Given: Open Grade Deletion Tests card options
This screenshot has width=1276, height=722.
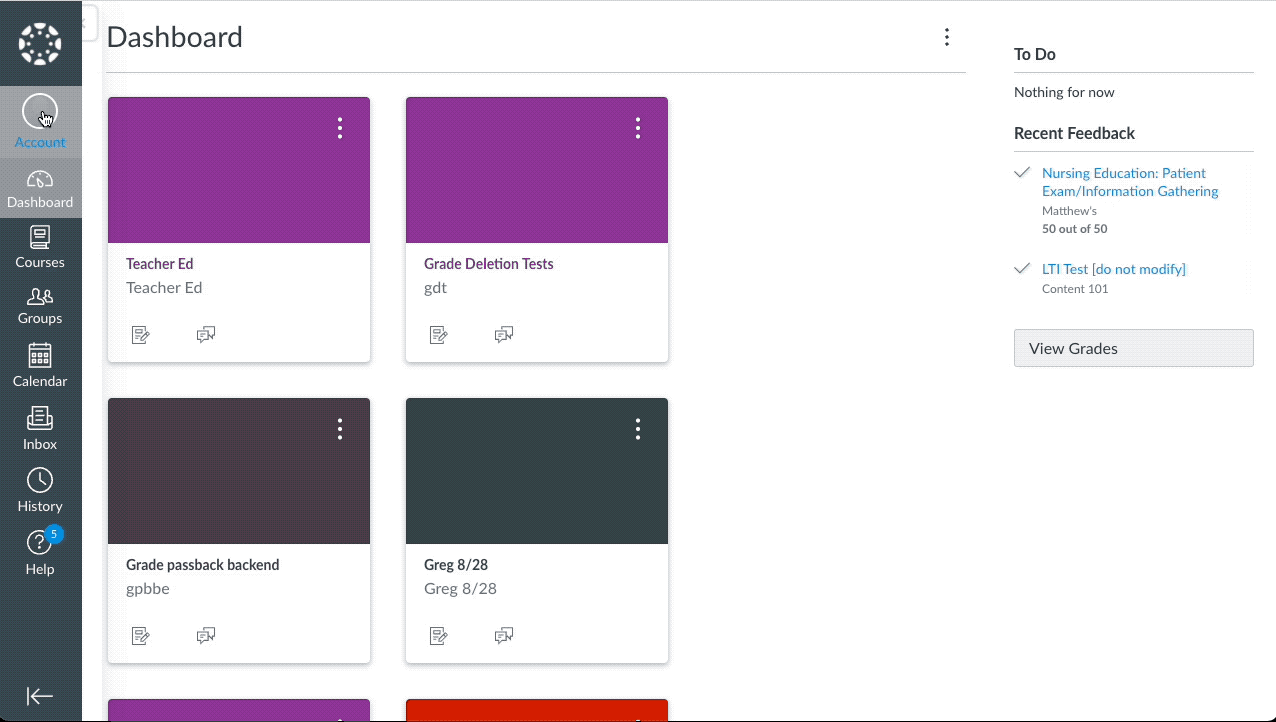Looking at the screenshot, I should coord(638,128).
